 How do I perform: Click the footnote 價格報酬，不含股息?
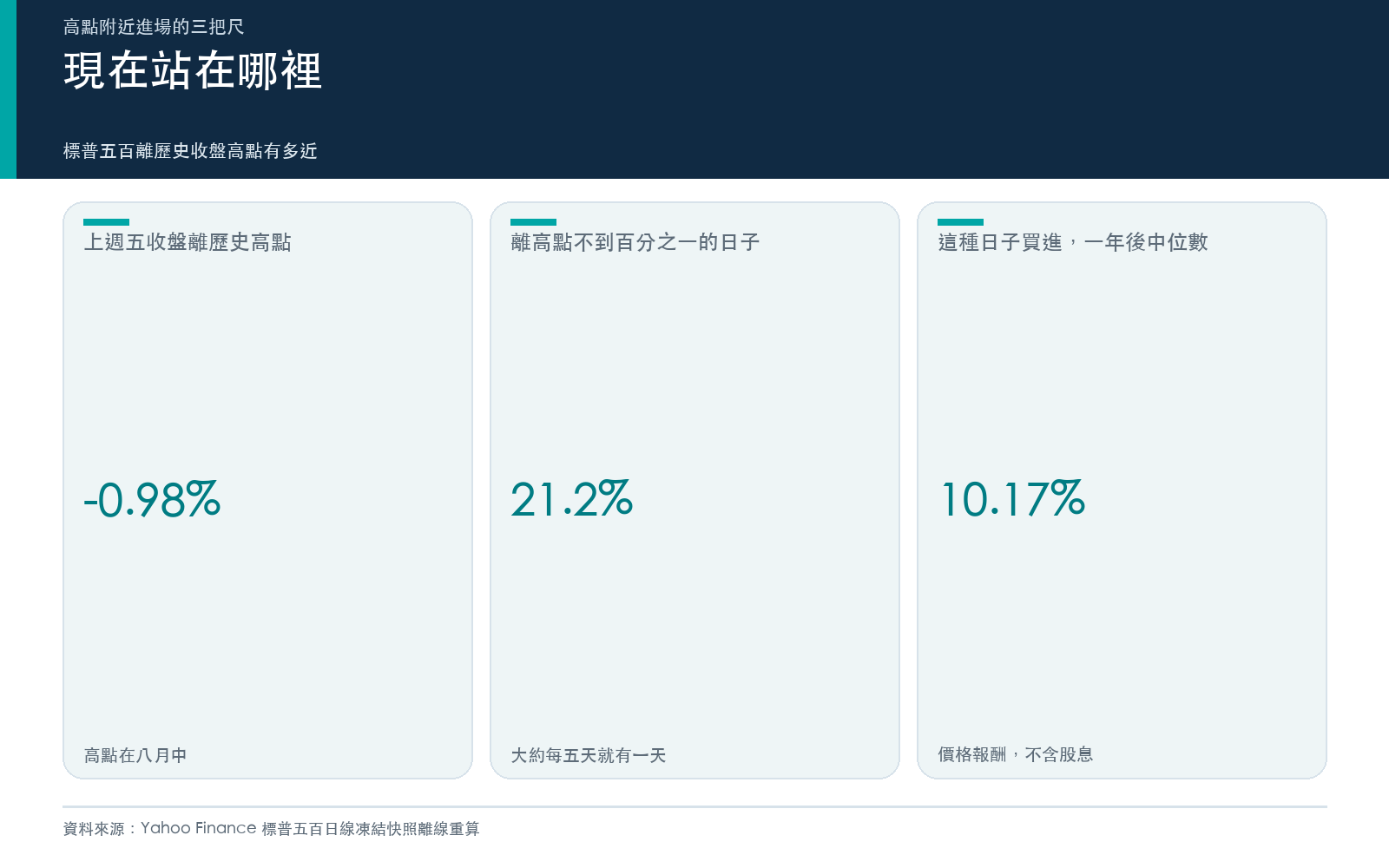point(1016,754)
